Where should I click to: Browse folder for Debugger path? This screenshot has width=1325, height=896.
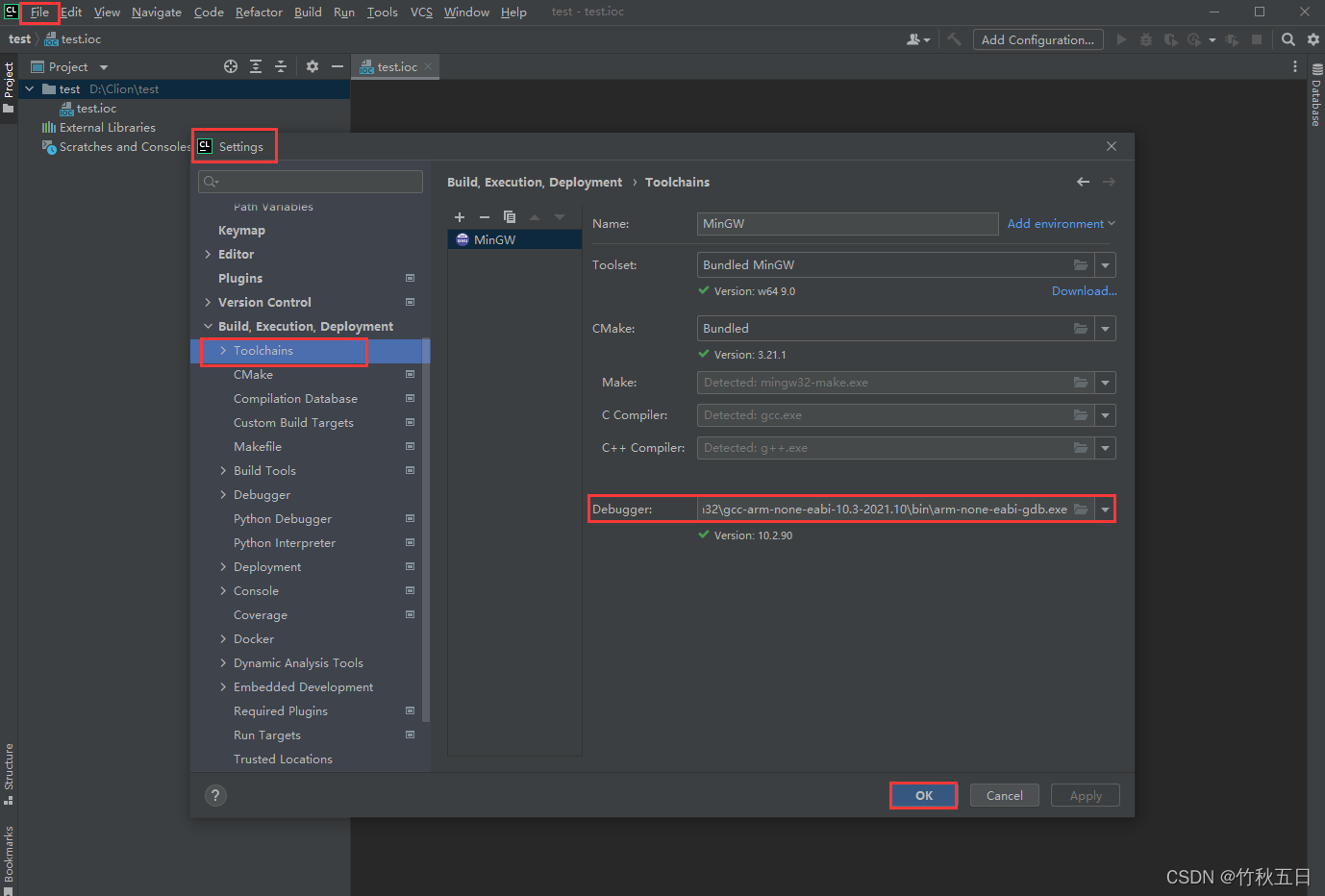click(x=1081, y=510)
